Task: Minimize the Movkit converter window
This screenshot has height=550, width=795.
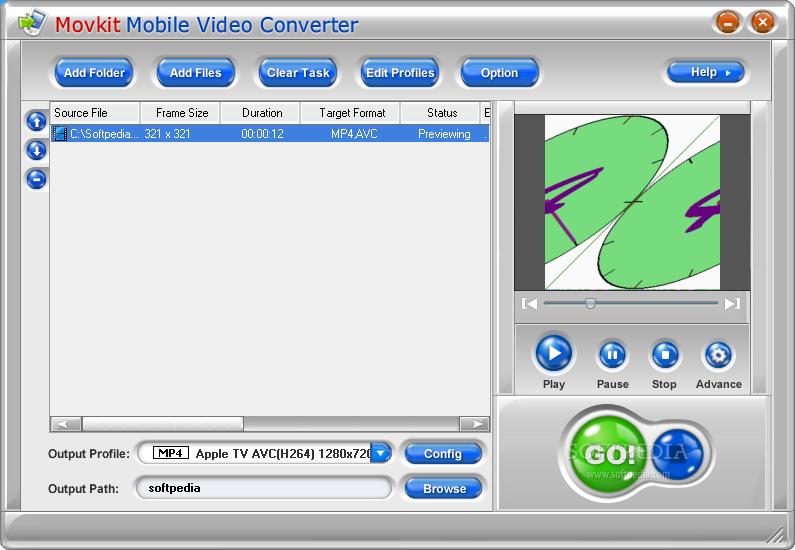Action: tap(728, 23)
